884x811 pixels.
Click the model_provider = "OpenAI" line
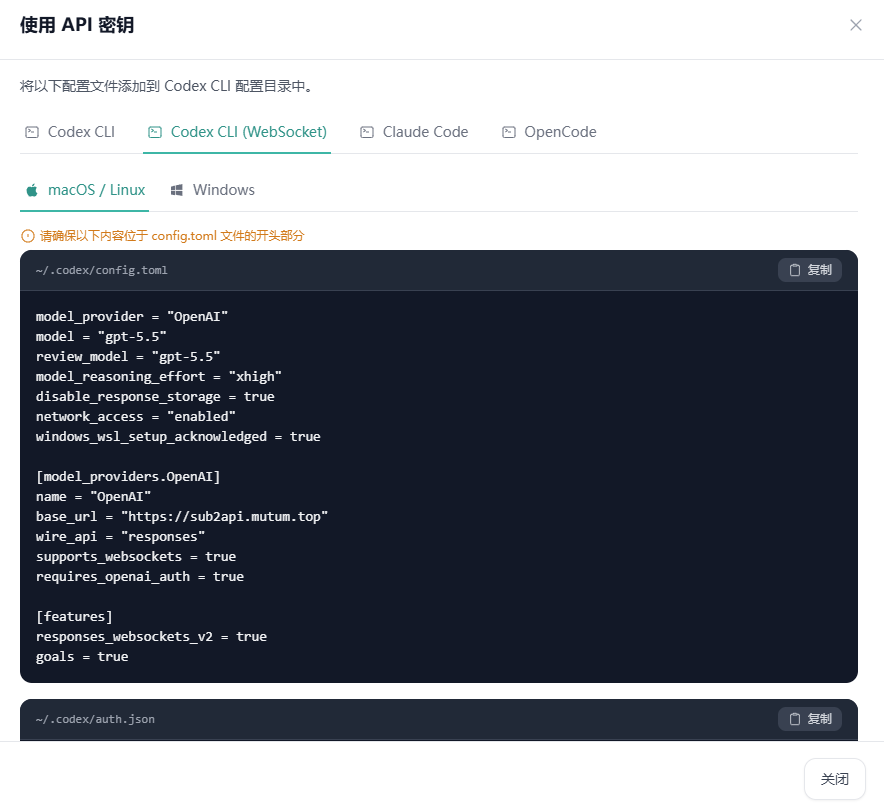pyautogui.click(x=132, y=317)
